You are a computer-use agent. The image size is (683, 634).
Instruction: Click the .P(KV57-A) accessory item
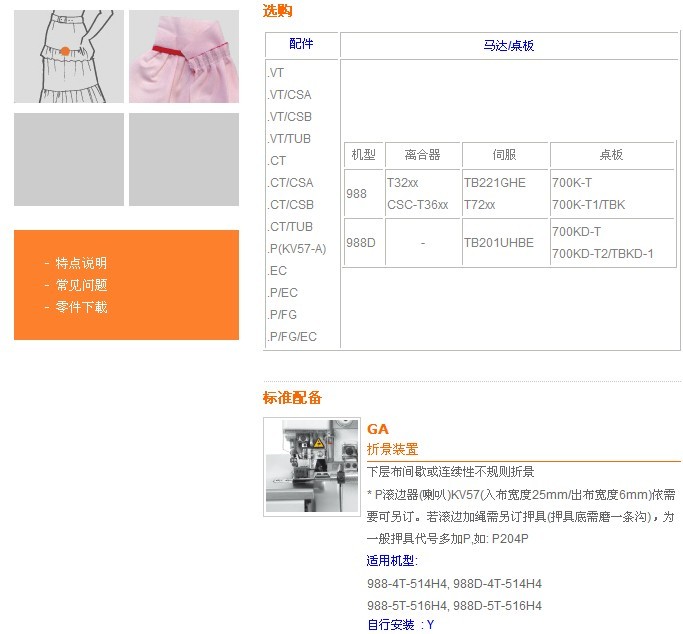click(x=296, y=249)
